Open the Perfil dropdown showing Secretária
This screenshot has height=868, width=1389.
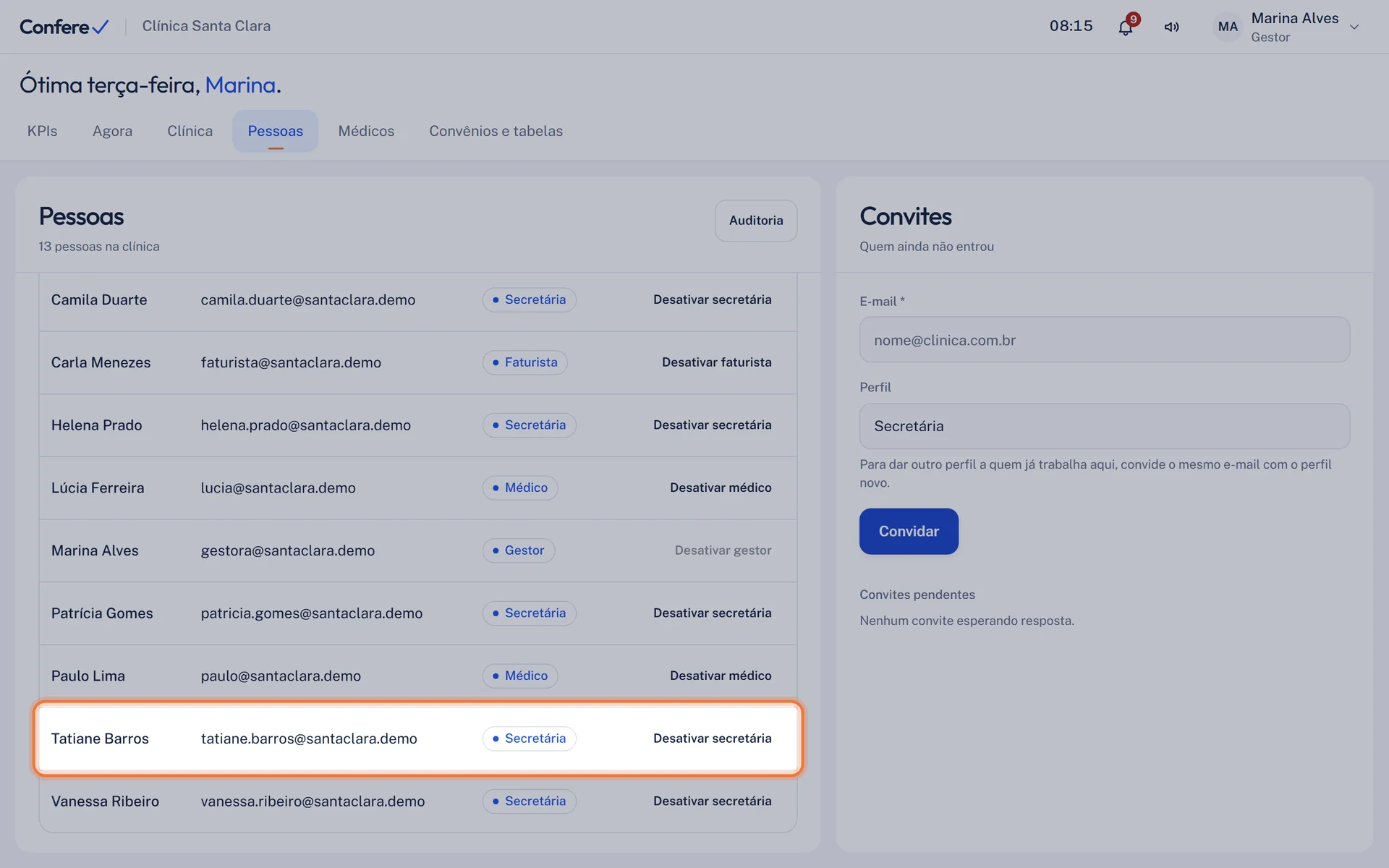(1104, 426)
